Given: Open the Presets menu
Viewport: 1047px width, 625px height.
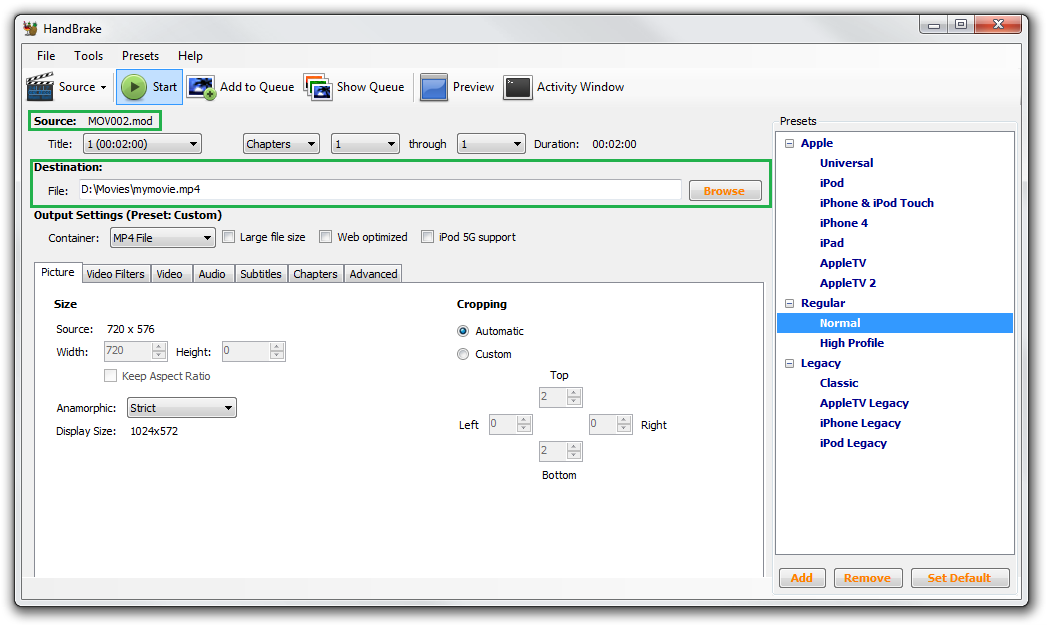Looking at the screenshot, I should [140, 56].
